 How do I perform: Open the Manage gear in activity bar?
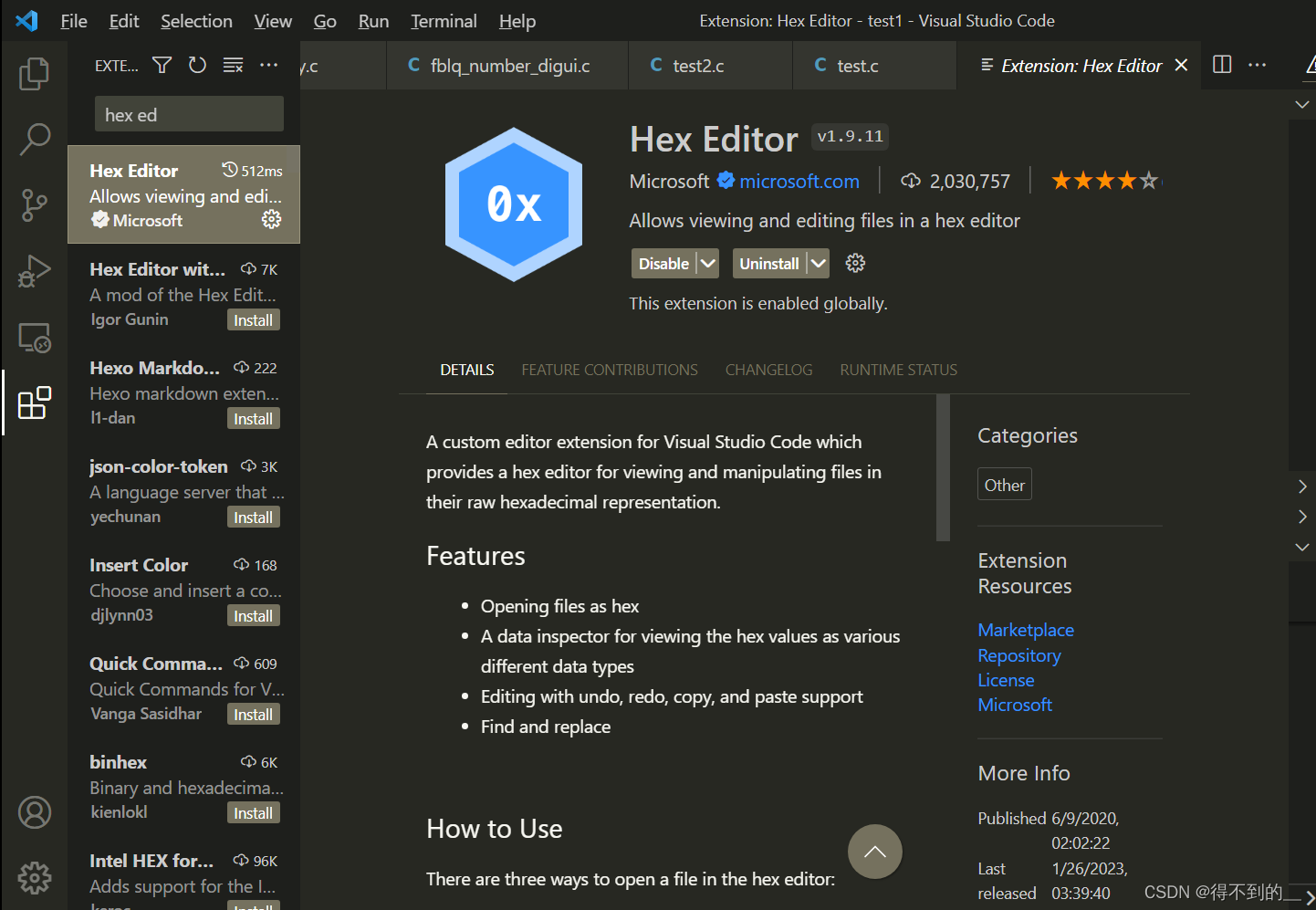pos(35,878)
